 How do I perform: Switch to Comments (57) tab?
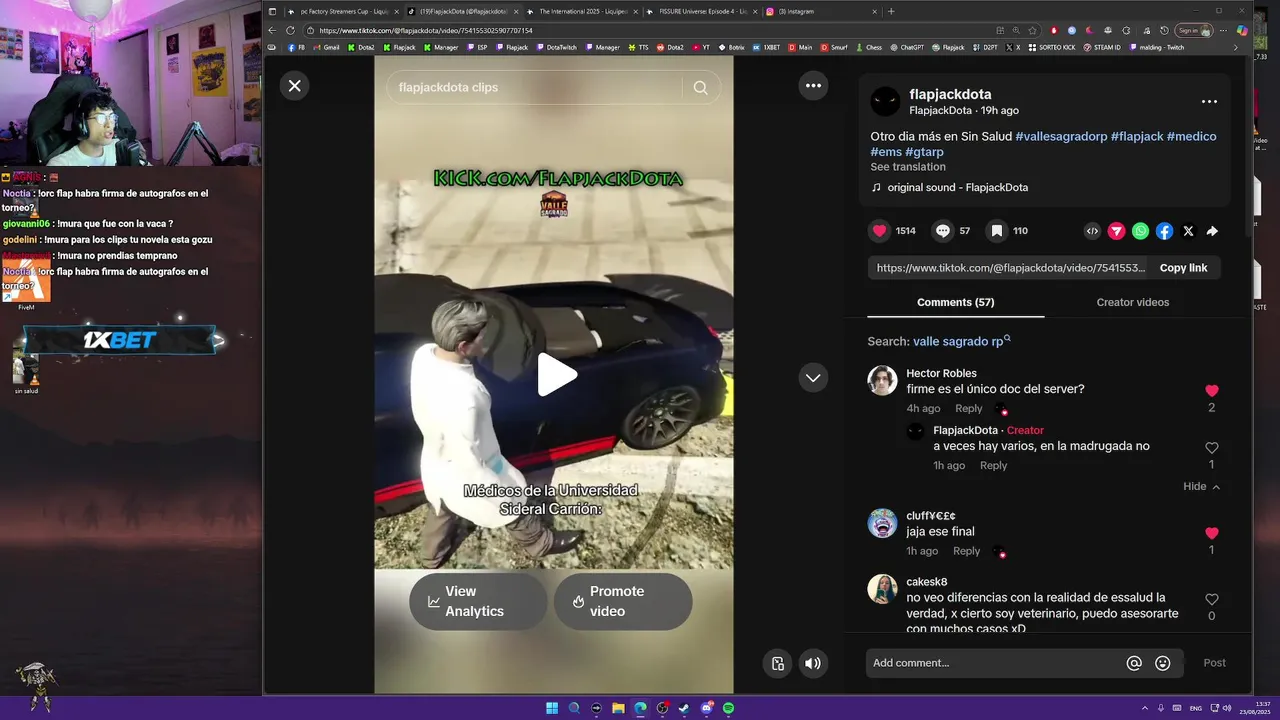[955, 302]
